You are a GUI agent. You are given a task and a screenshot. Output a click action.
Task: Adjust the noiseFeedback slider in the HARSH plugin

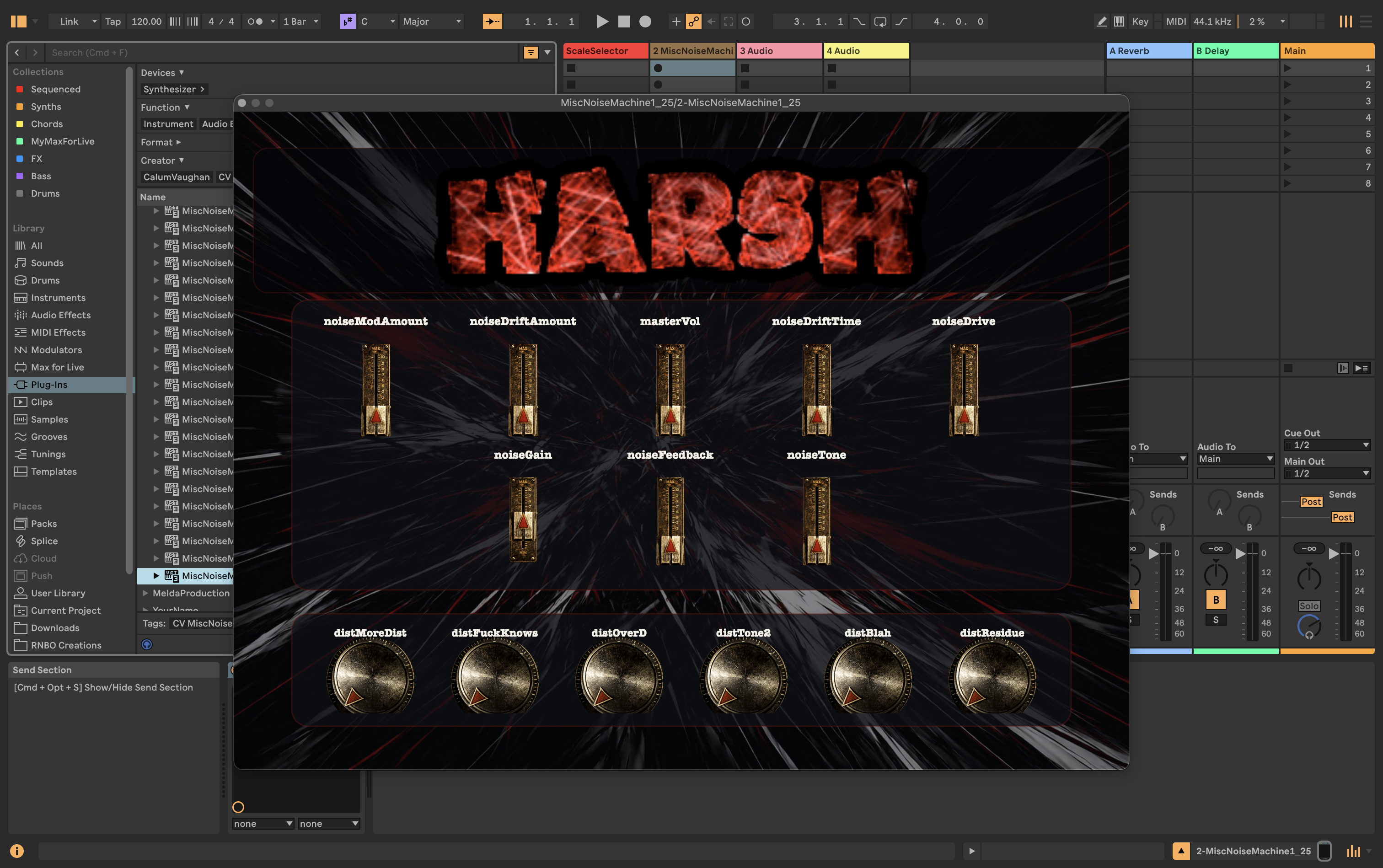(x=670, y=521)
